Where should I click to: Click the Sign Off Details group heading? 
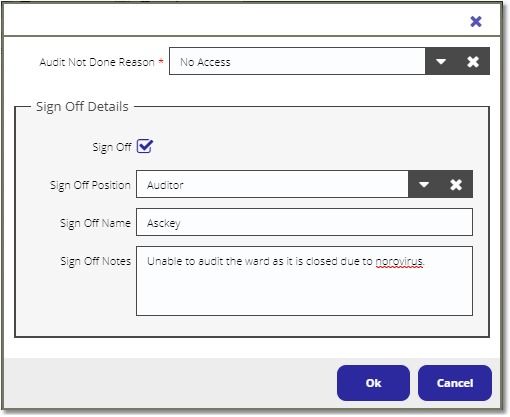pyautogui.click(x=82, y=107)
